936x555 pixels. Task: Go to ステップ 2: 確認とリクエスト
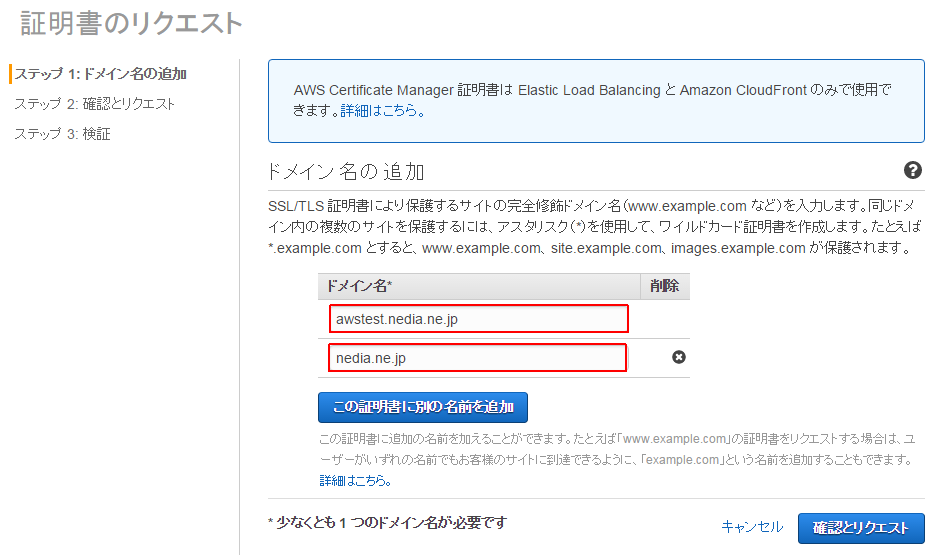click(94, 104)
